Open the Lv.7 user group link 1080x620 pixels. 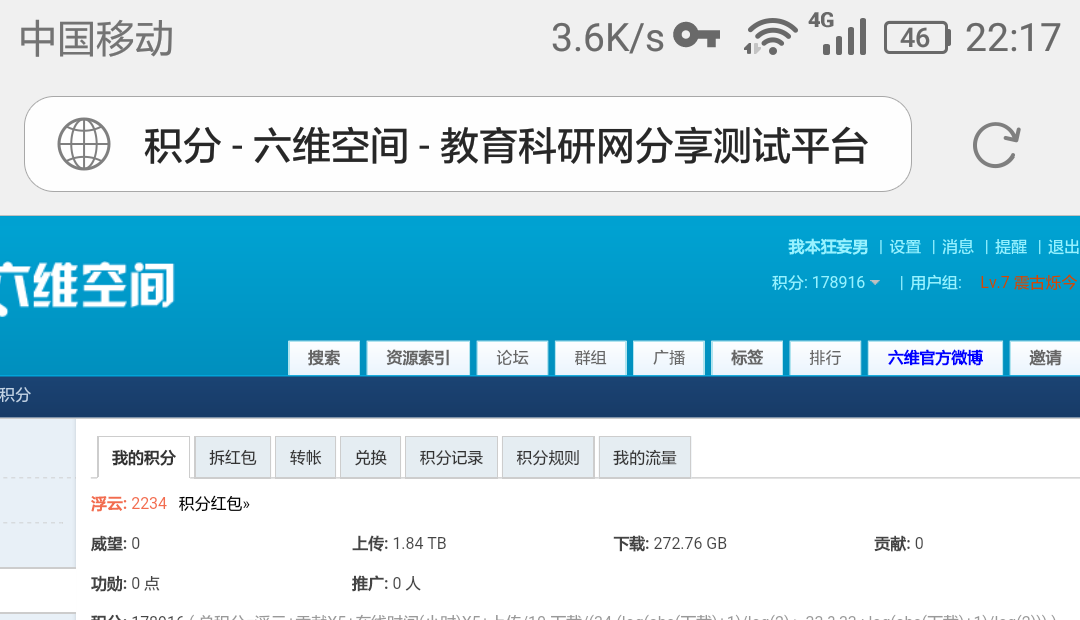coord(1029,282)
